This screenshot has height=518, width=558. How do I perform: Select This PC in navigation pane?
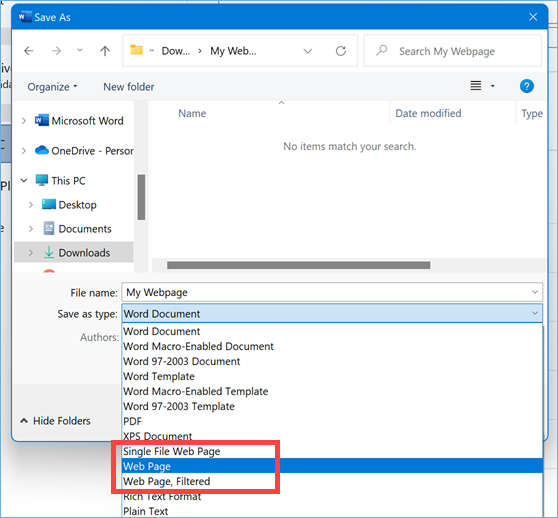pyautogui.click(x=60, y=180)
